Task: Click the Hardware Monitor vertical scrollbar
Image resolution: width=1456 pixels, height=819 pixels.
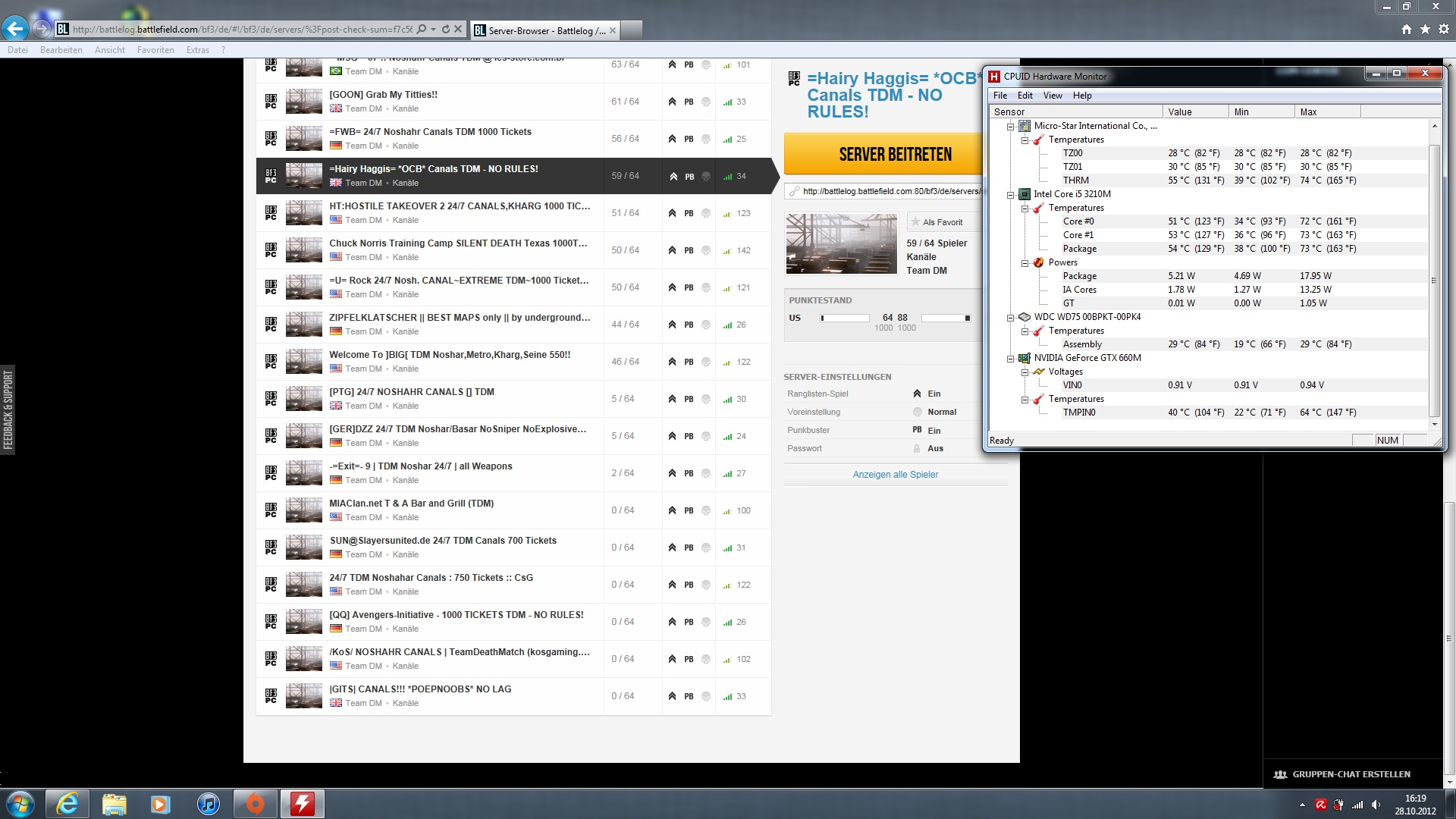Action: pyautogui.click(x=1434, y=281)
